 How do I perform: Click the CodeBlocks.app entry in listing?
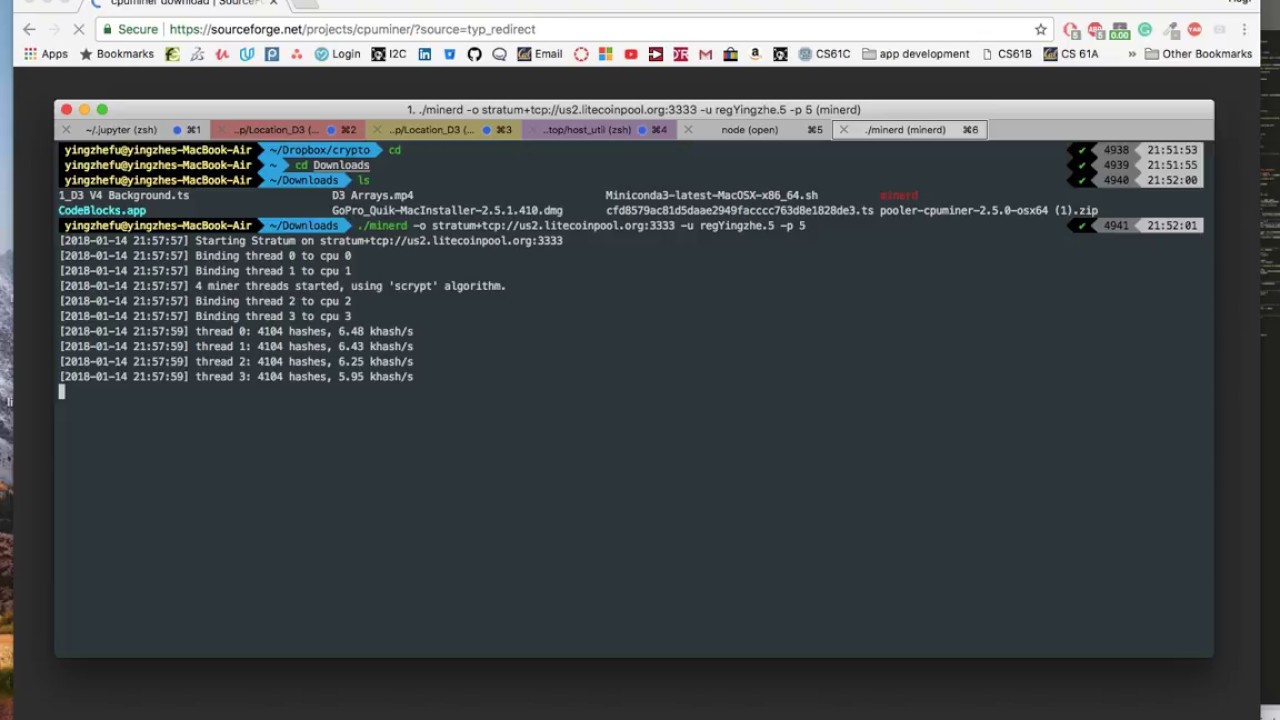pos(102,211)
